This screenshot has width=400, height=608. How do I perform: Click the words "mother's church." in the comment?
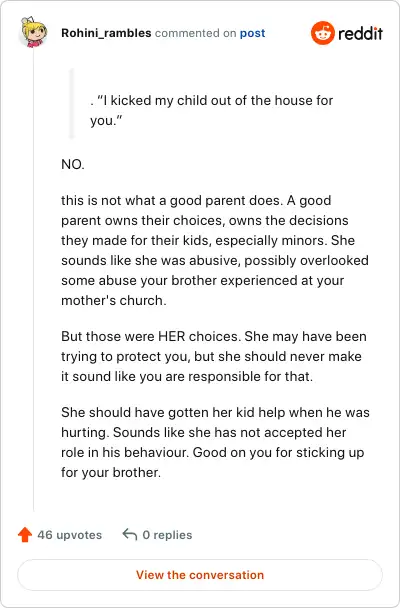pos(114,301)
